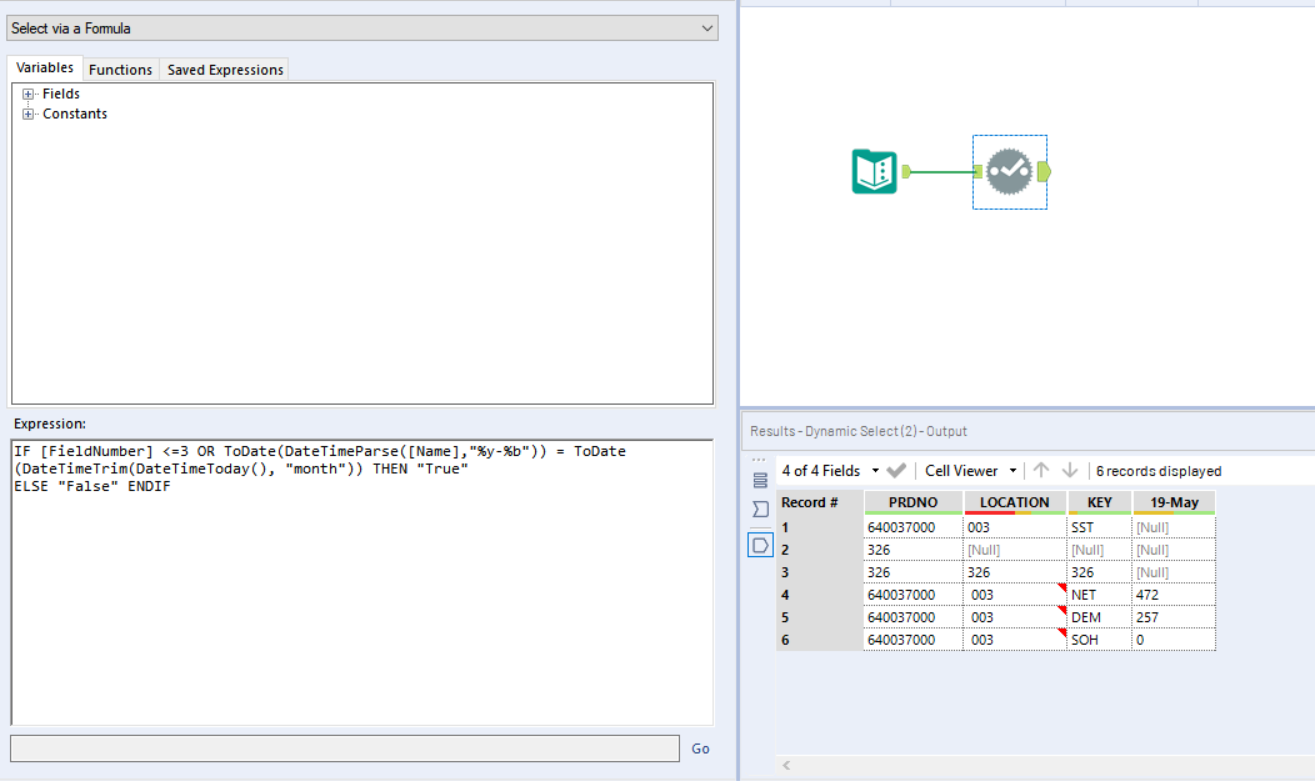Switch to the Functions tab
Screen dimensions: 1315x781
pos(120,69)
